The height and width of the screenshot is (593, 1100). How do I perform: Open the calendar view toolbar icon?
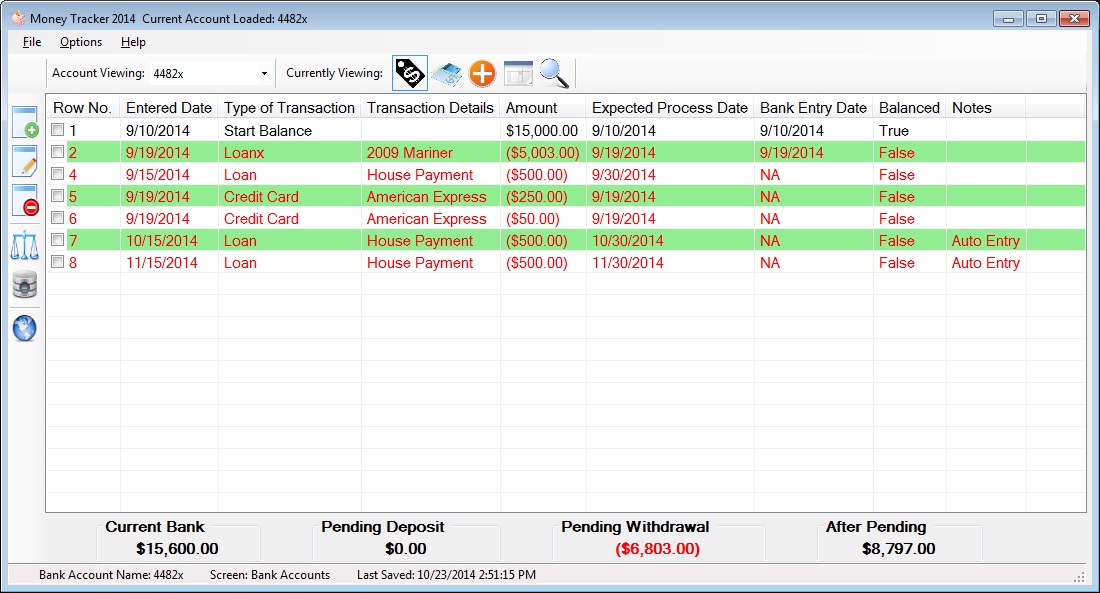(x=518, y=74)
